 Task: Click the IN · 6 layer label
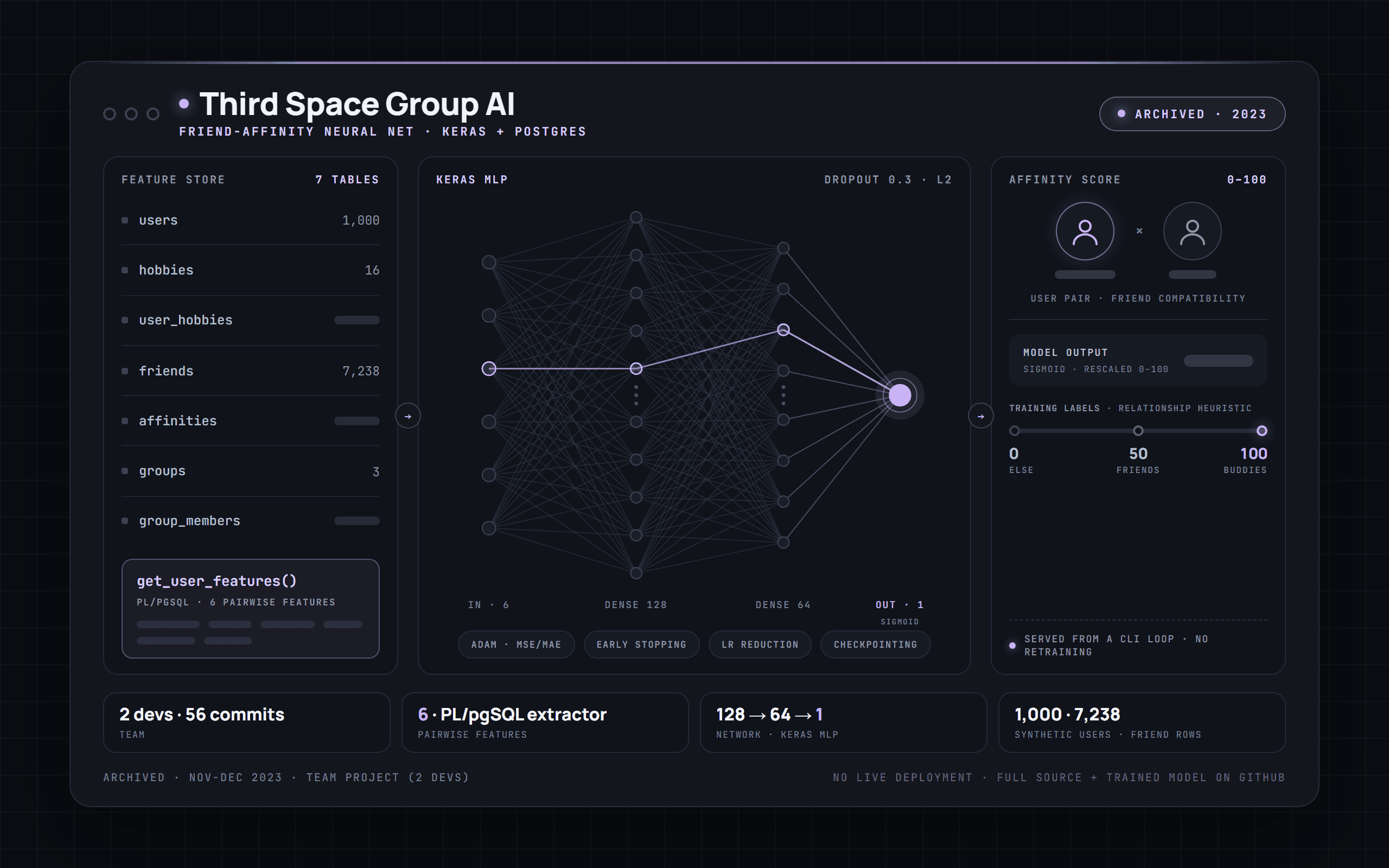coord(488,605)
